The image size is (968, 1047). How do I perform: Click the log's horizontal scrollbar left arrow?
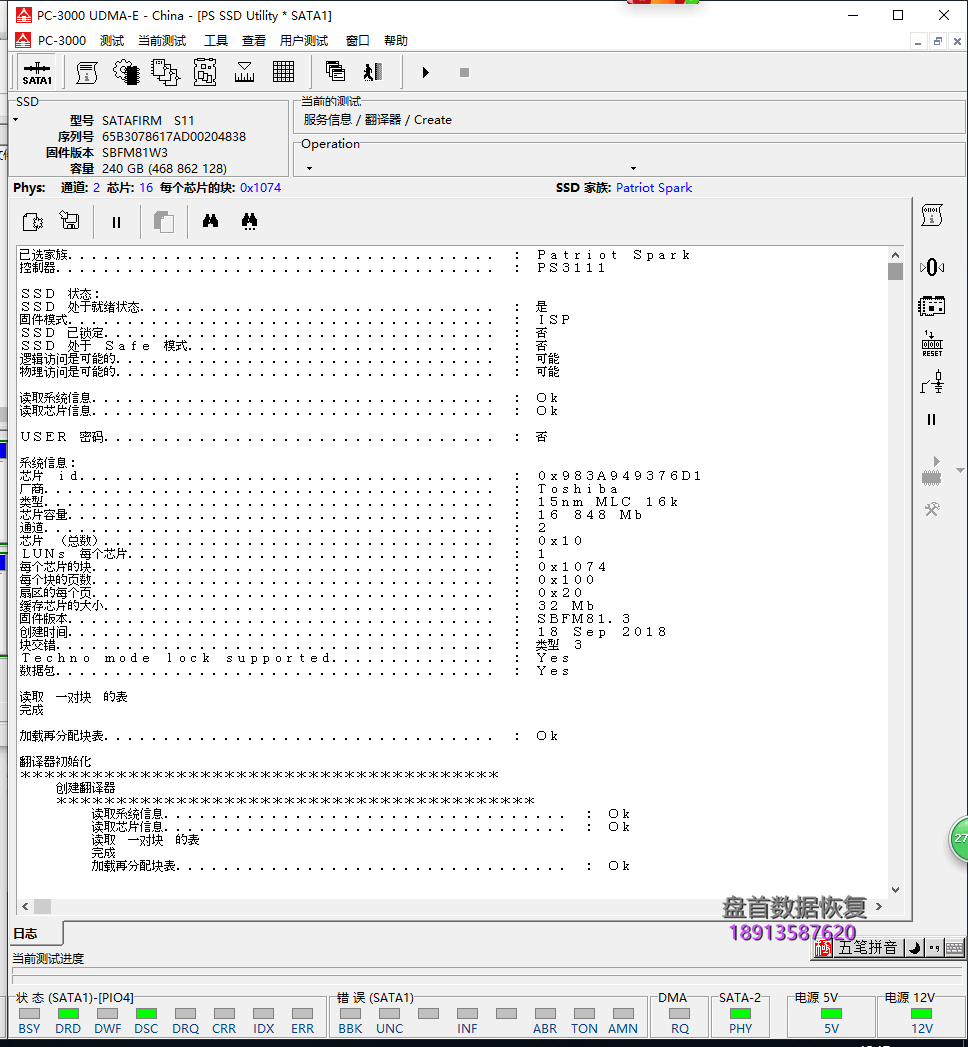pos(25,906)
